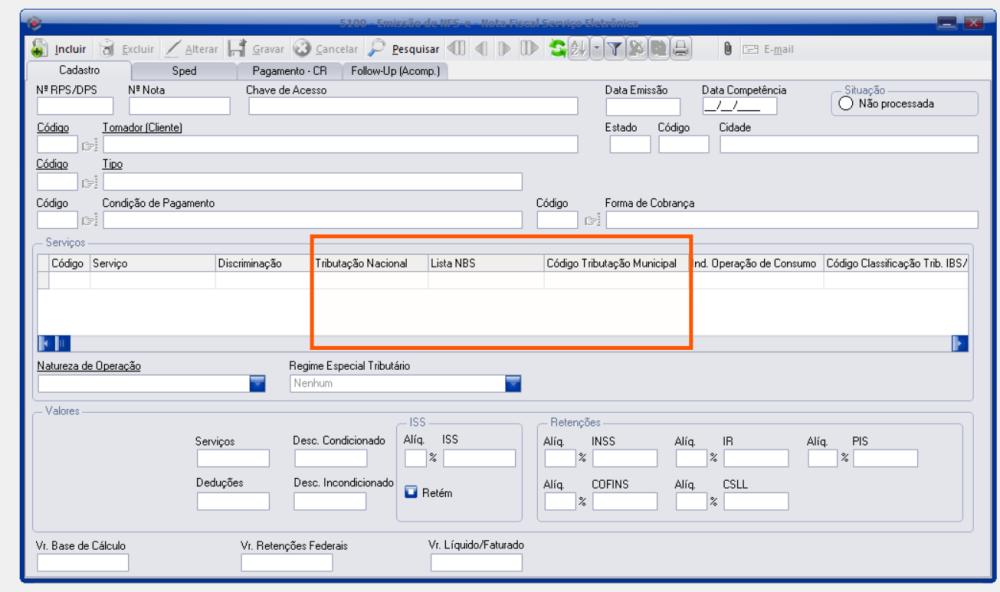Click the Incluir toolbar icon
1000x592 pixels.
pos(40,48)
